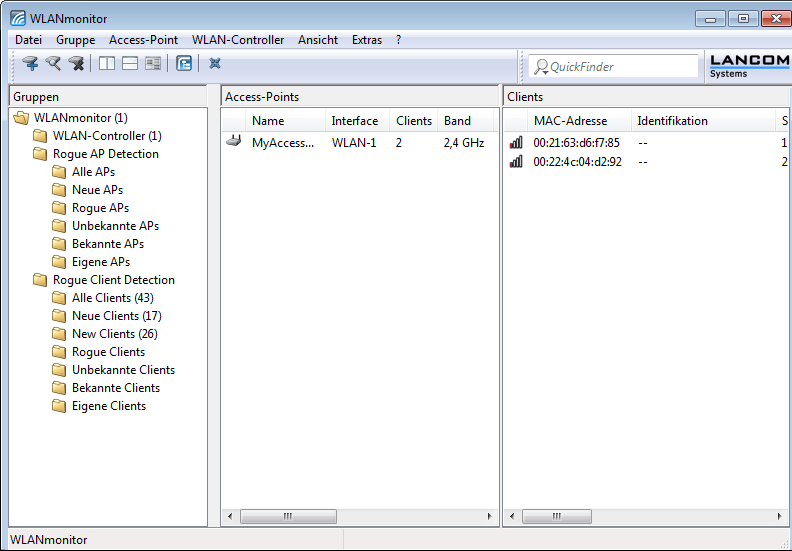Click the search access point toolbar icon
The image size is (792, 551).
pos(53,64)
